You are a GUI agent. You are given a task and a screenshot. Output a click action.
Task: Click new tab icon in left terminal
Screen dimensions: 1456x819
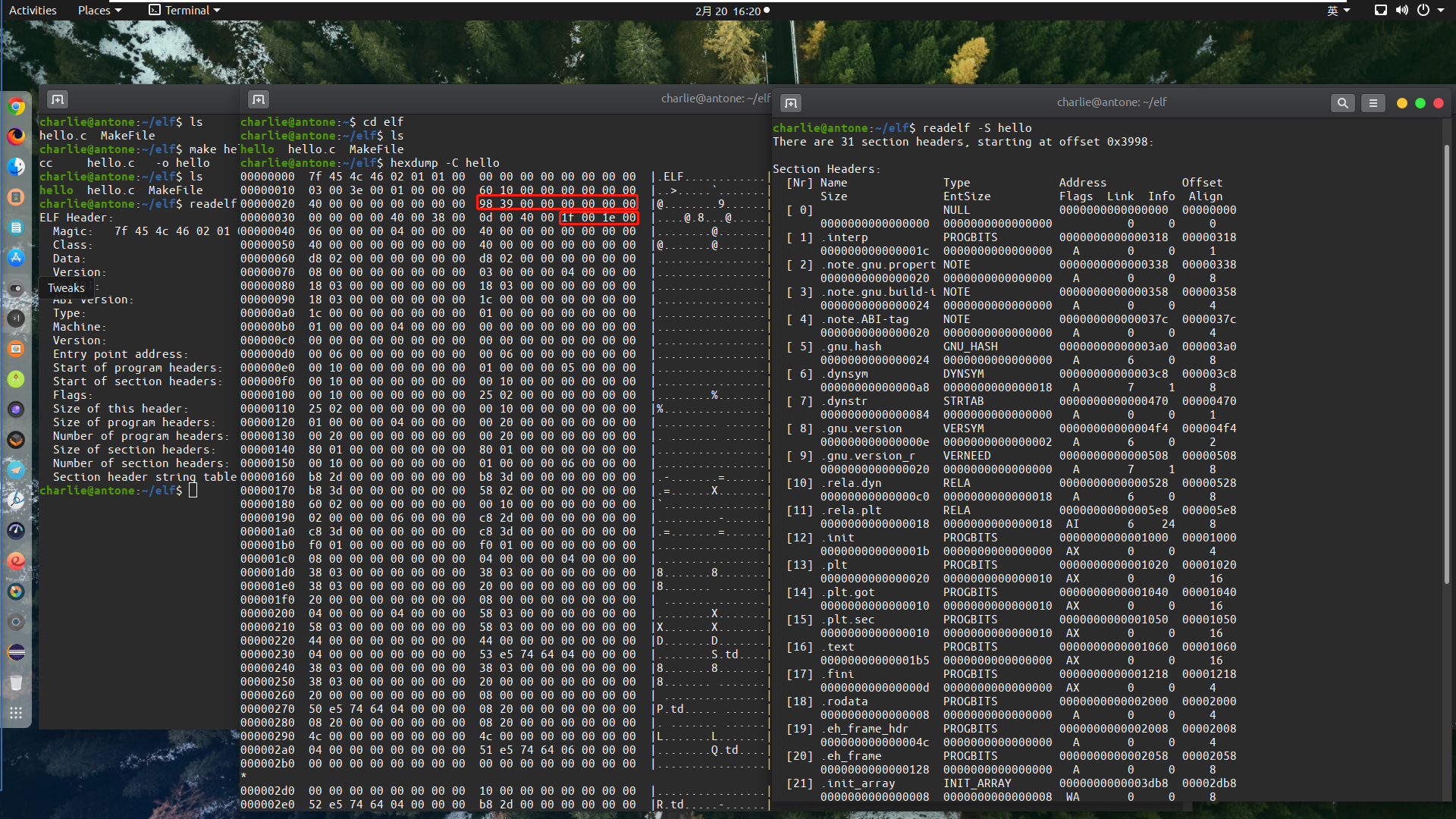tap(58, 99)
